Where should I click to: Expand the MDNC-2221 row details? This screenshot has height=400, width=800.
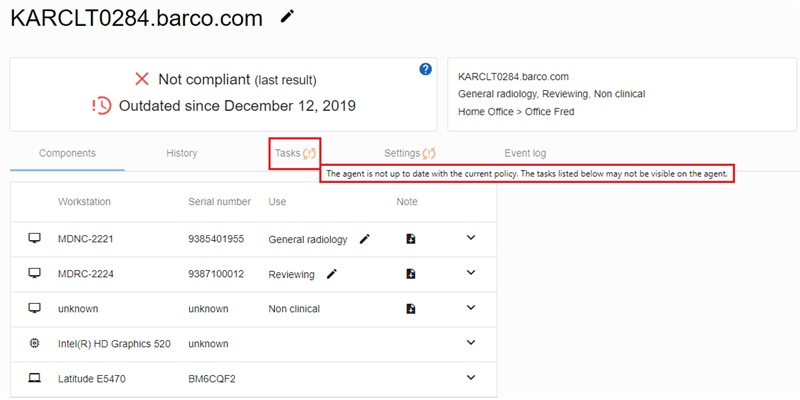[x=472, y=239]
